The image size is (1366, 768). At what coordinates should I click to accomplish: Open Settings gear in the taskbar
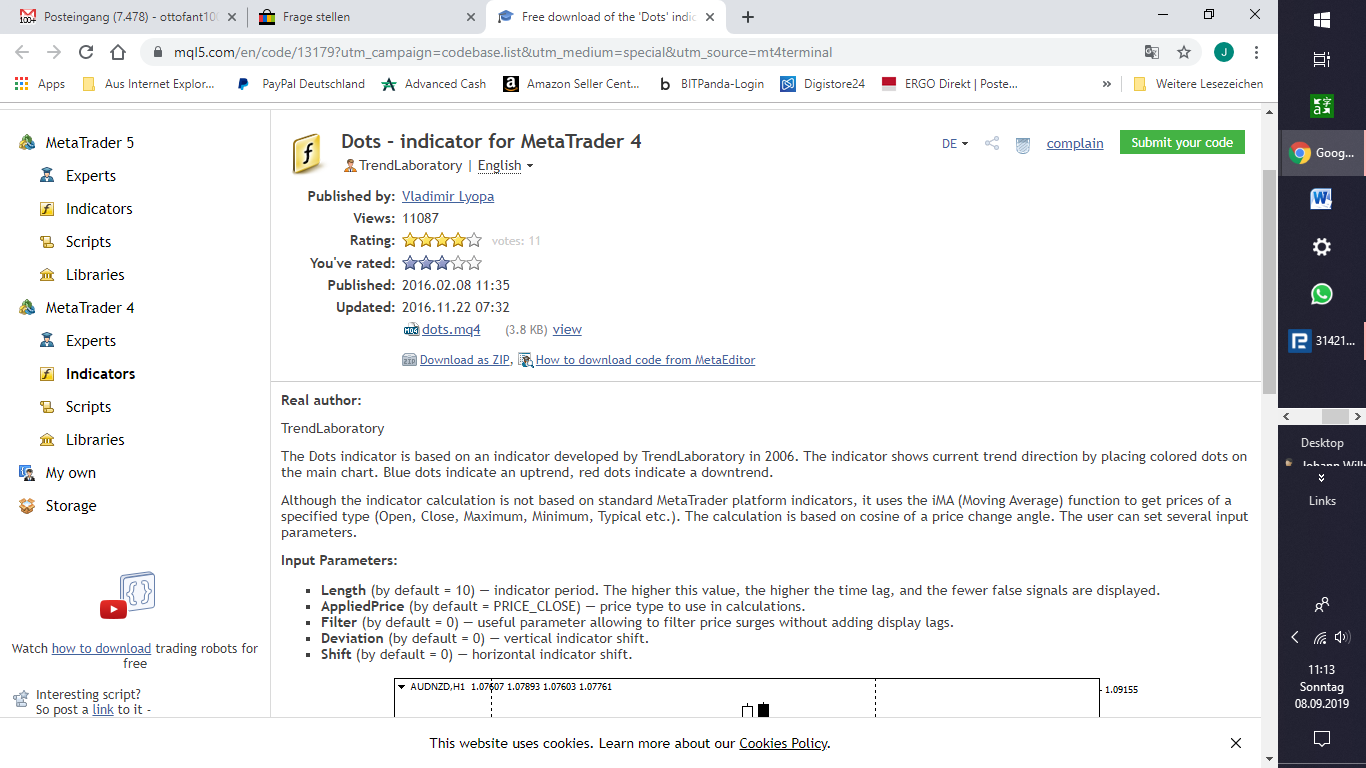pos(1322,247)
